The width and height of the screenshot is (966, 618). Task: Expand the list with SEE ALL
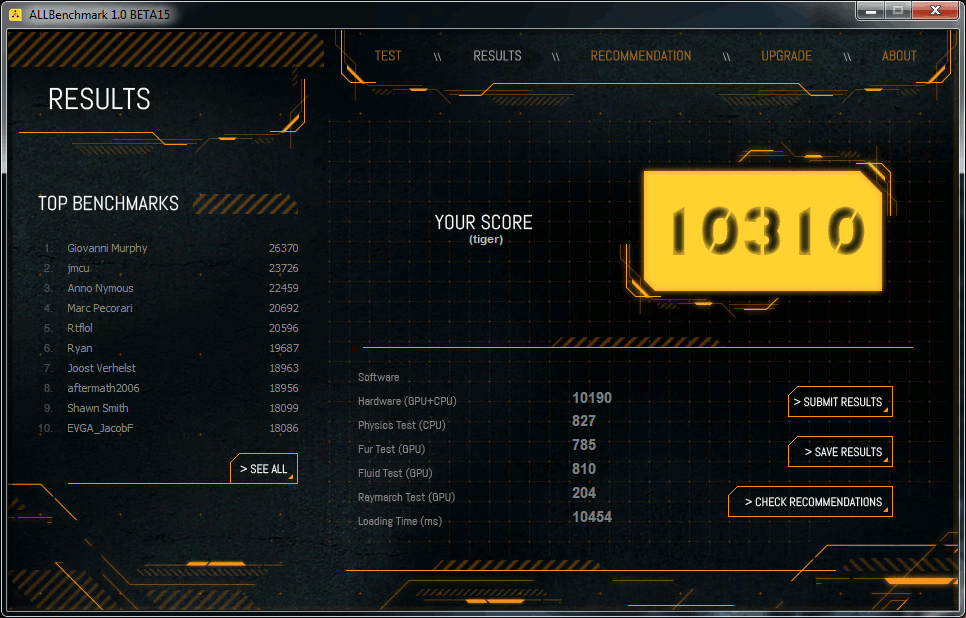[x=264, y=469]
